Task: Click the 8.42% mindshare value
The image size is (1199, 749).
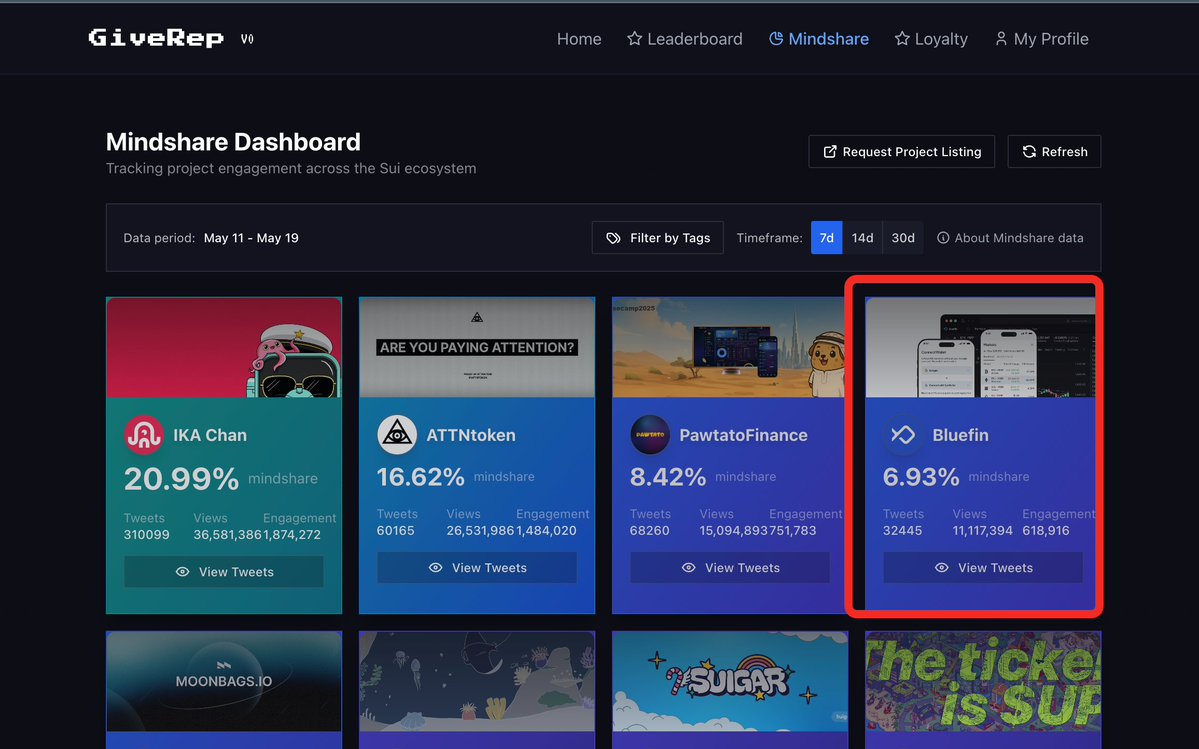Action: (x=668, y=477)
